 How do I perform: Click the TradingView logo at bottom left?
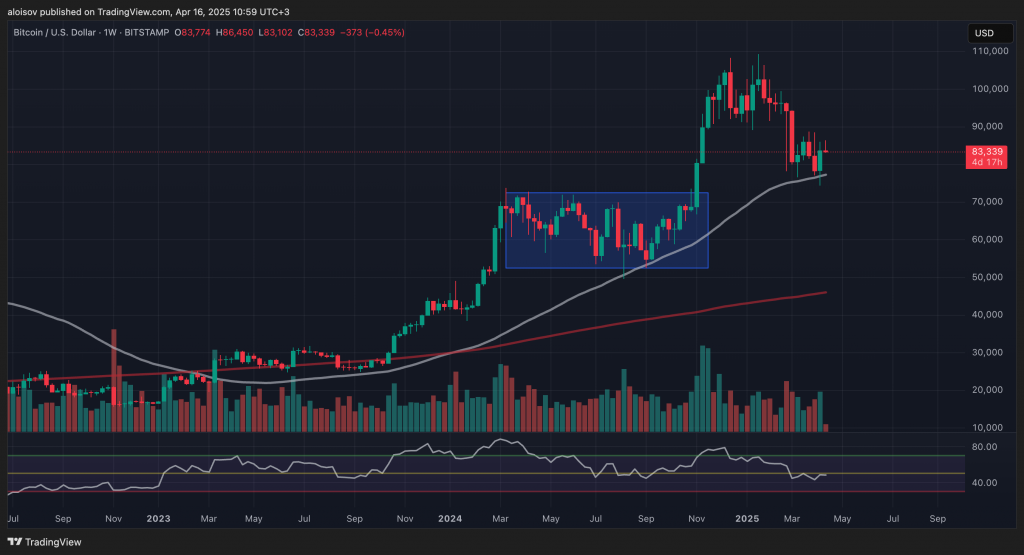click(44, 542)
